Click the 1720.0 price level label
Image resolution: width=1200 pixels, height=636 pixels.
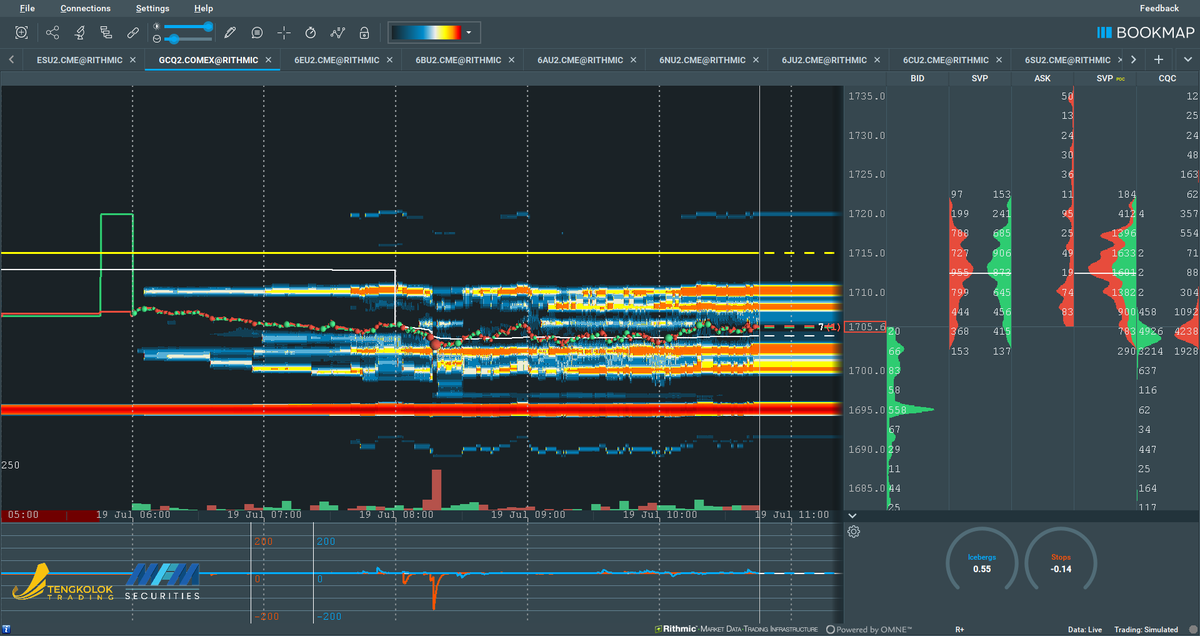click(x=866, y=214)
